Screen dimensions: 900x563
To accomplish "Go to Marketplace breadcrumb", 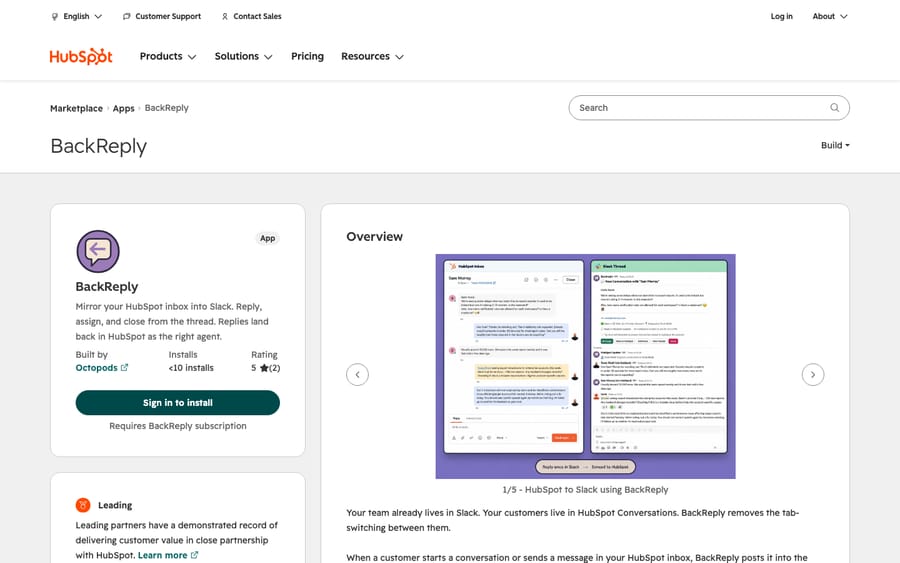I will coord(76,108).
